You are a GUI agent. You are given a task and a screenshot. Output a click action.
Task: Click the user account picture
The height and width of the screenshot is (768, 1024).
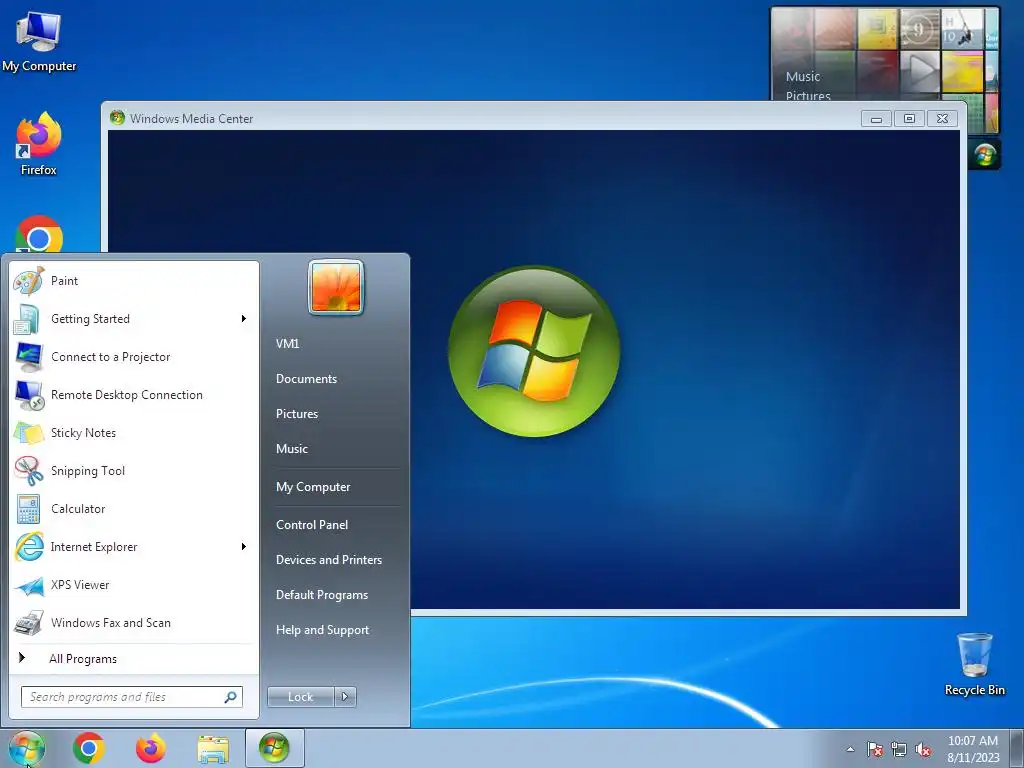tap(336, 287)
